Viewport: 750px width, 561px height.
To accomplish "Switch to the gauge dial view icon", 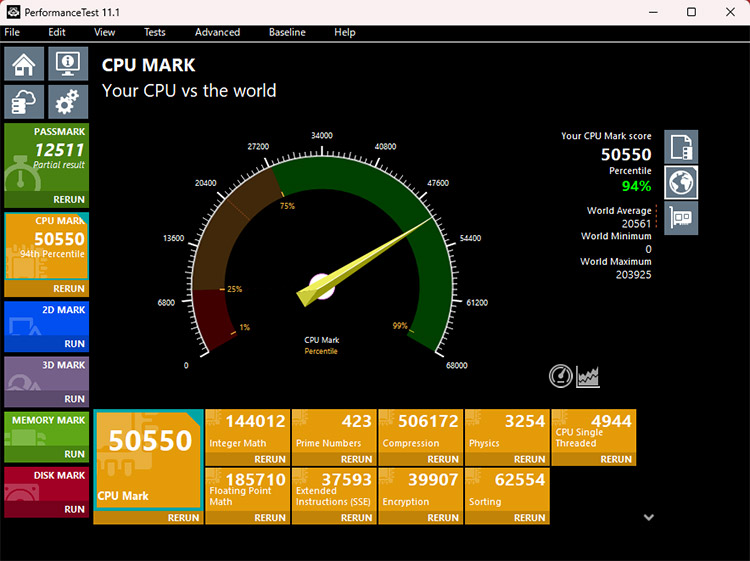I will coord(561,376).
